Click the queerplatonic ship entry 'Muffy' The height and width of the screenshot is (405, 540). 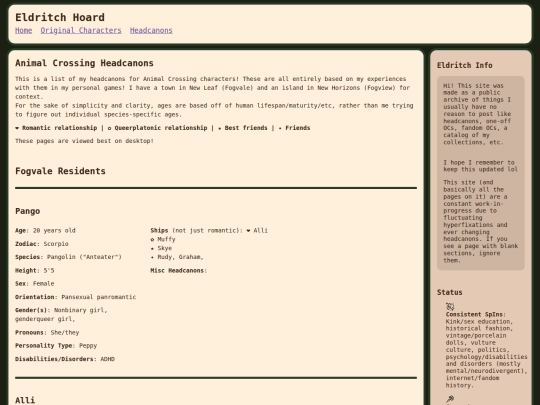pos(163,239)
